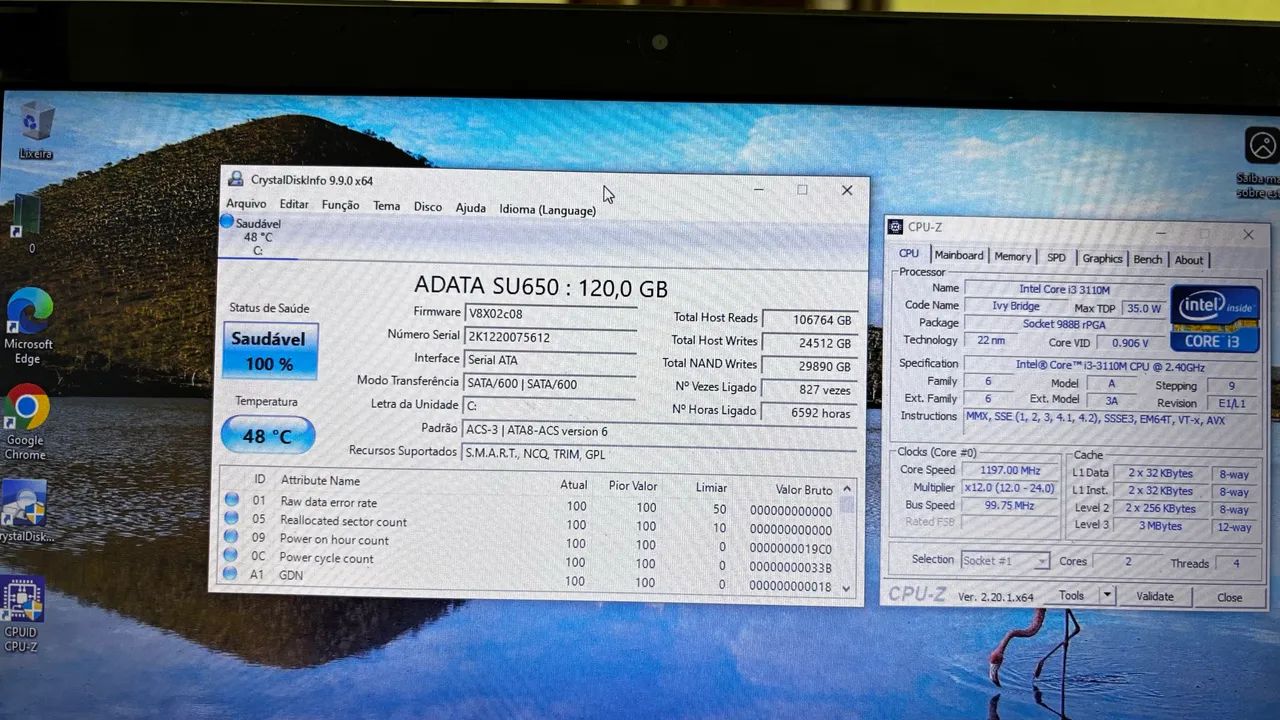1280x720 pixels.
Task: Open the Tema menu
Action: click(x=386, y=206)
